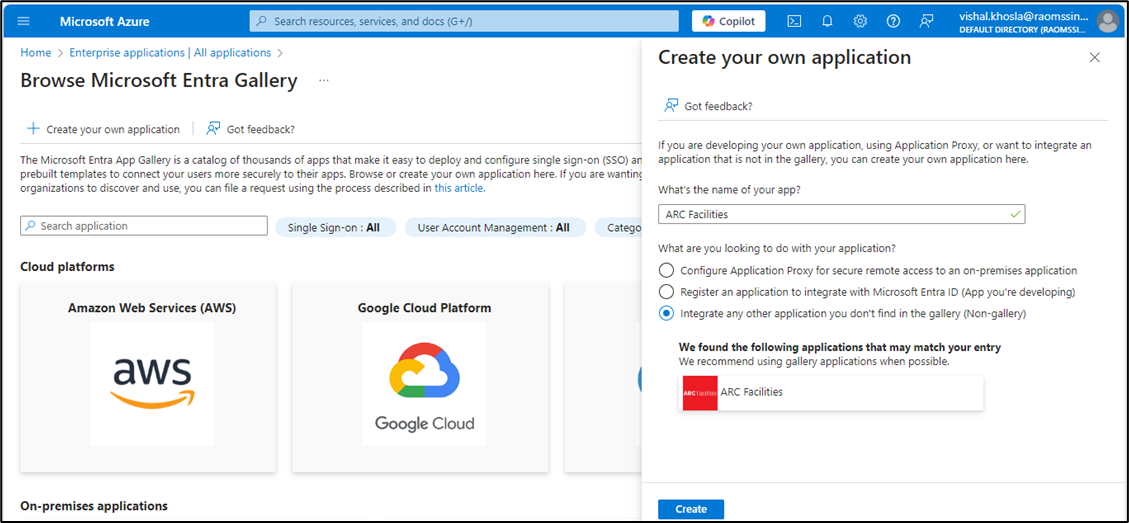Image resolution: width=1129 pixels, height=523 pixels.
Task: Click Got feedback in gallery toolbar
Action: tap(251, 129)
